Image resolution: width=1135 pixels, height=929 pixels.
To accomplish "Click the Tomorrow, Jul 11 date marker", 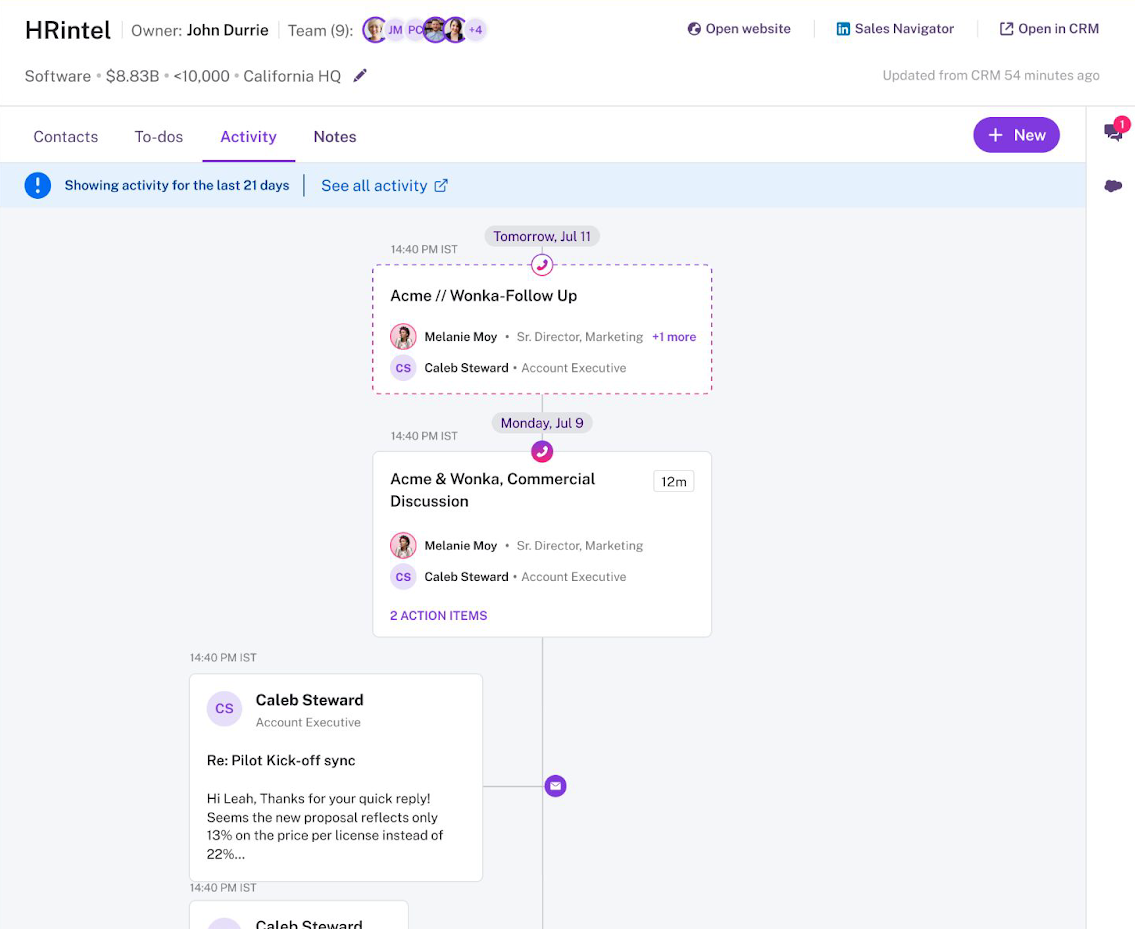I will [542, 236].
